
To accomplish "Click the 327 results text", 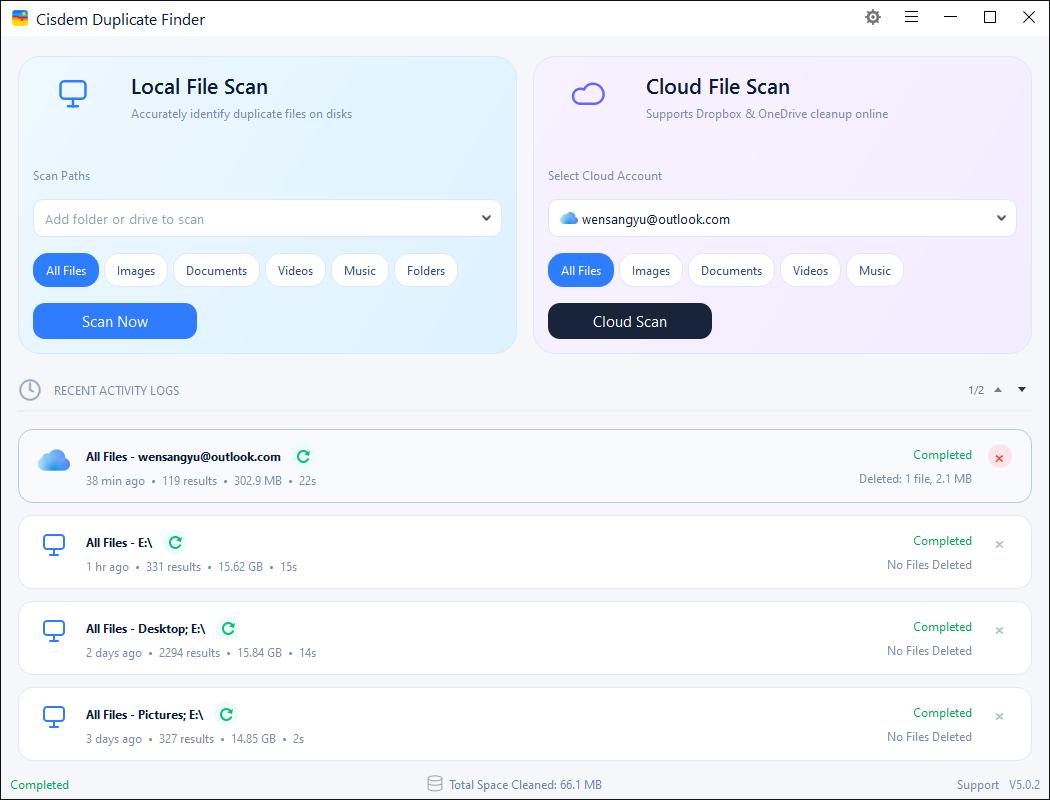I will coord(186,738).
